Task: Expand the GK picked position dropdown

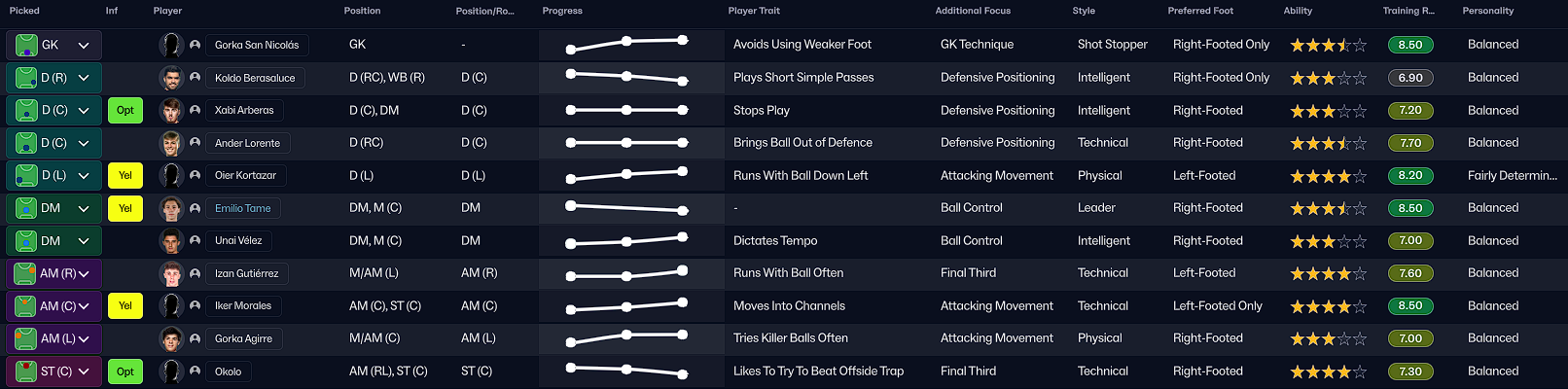Action: (84, 45)
